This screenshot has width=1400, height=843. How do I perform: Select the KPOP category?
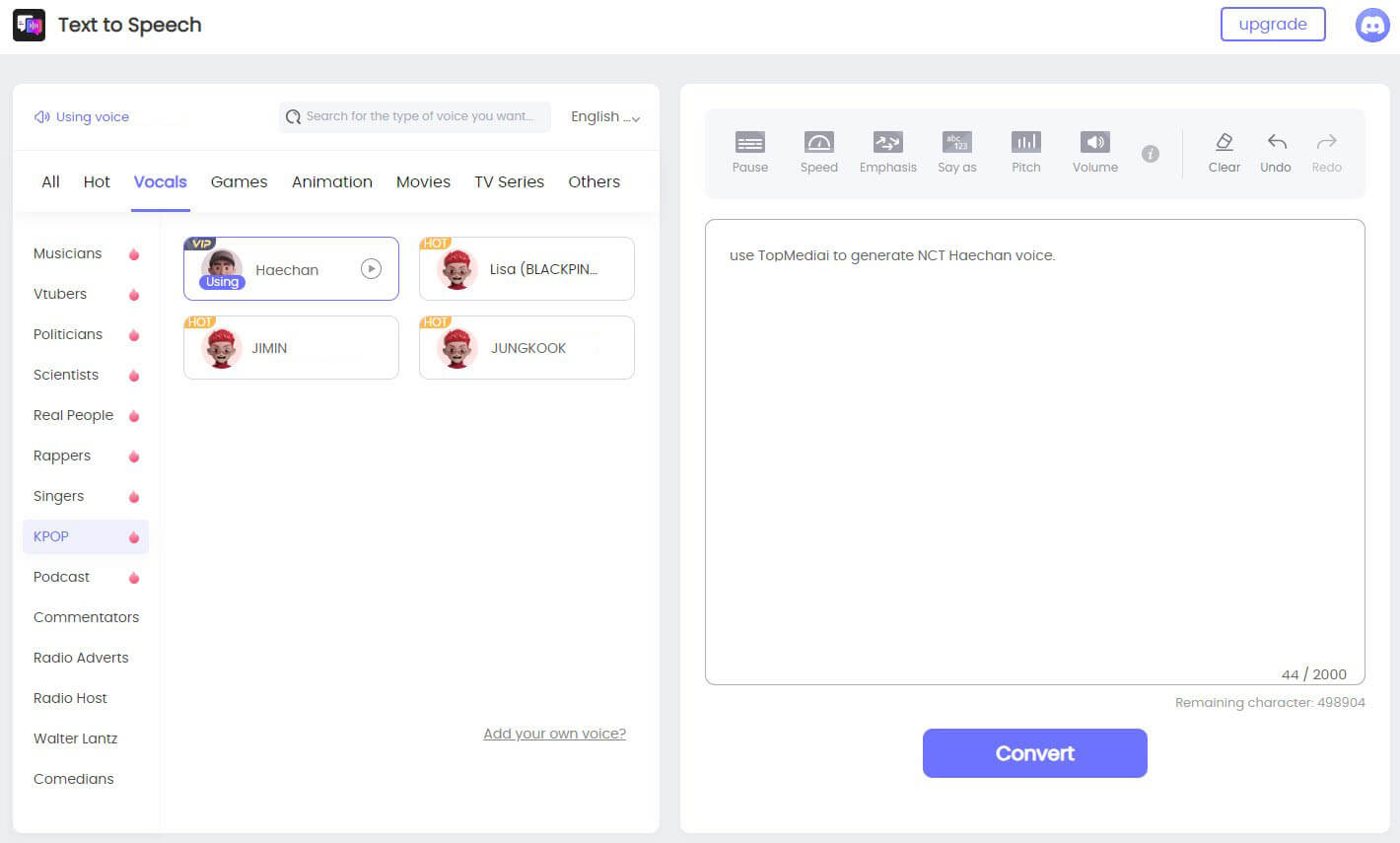click(86, 536)
